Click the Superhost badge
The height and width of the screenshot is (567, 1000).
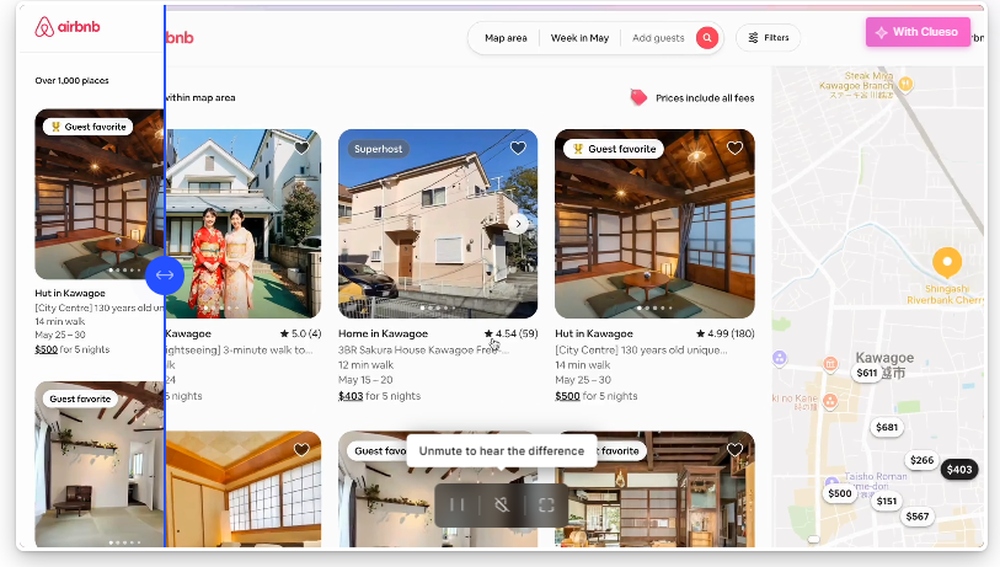378,149
